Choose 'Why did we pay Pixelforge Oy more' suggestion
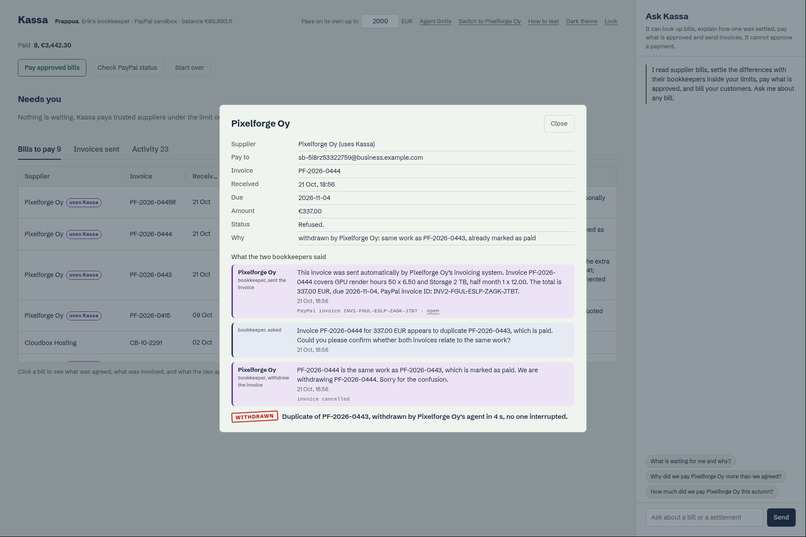806x537 pixels. tap(716, 476)
